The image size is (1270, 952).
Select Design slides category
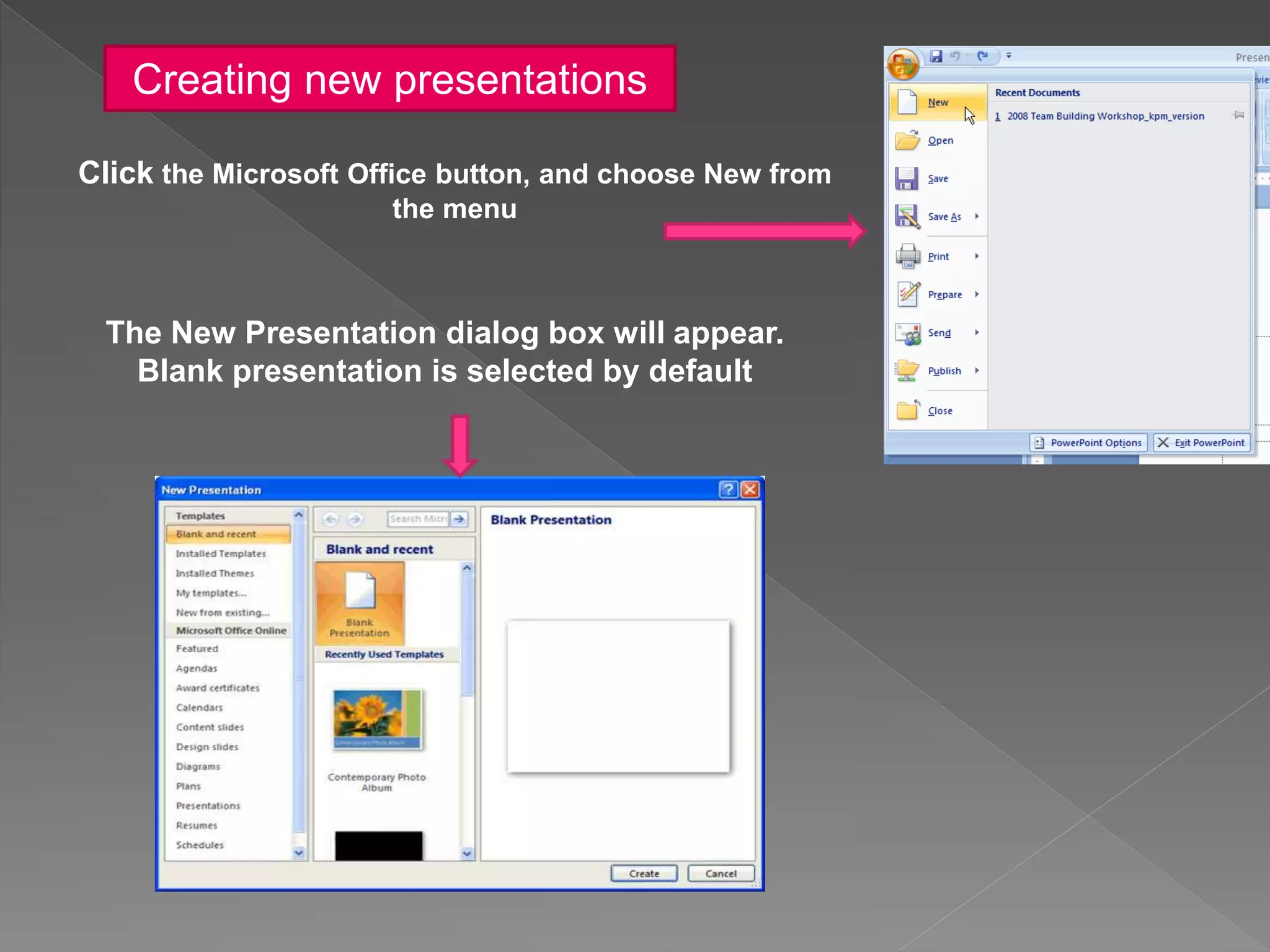pos(207,747)
